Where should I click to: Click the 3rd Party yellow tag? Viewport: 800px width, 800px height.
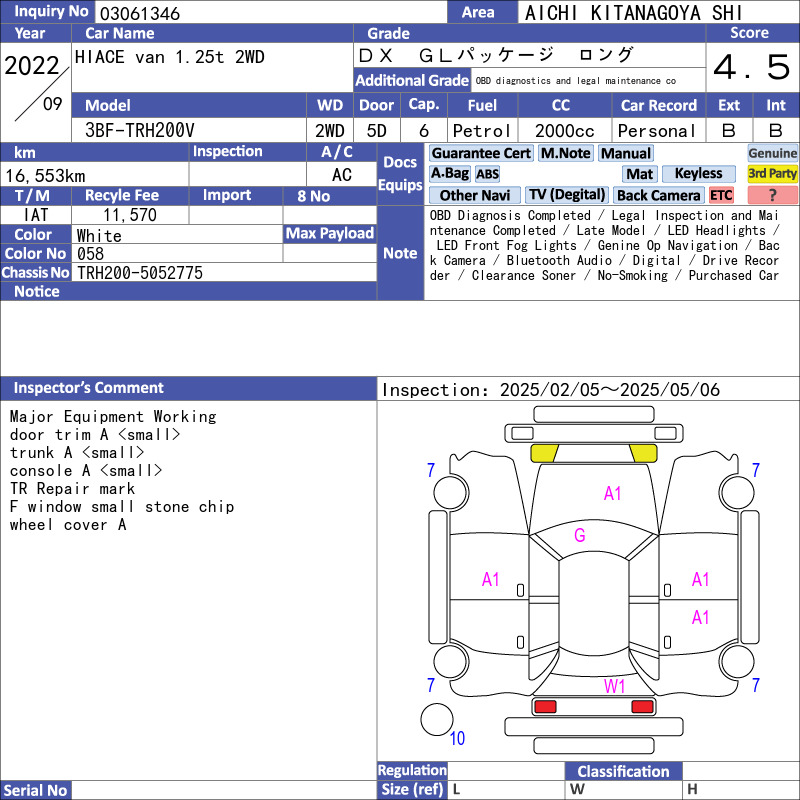(x=772, y=174)
